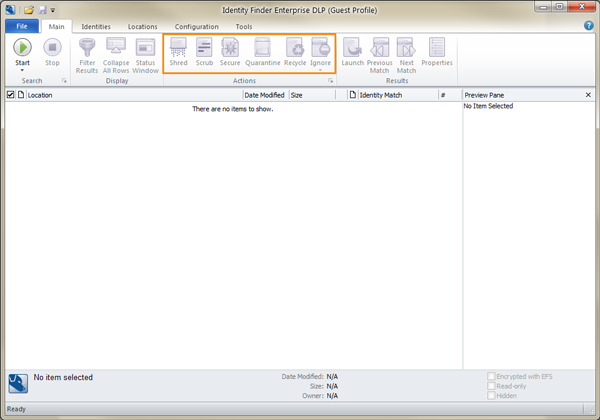Click the Collapse All Rows icon
The width and height of the screenshot is (600, 420).
coord(116,55)
